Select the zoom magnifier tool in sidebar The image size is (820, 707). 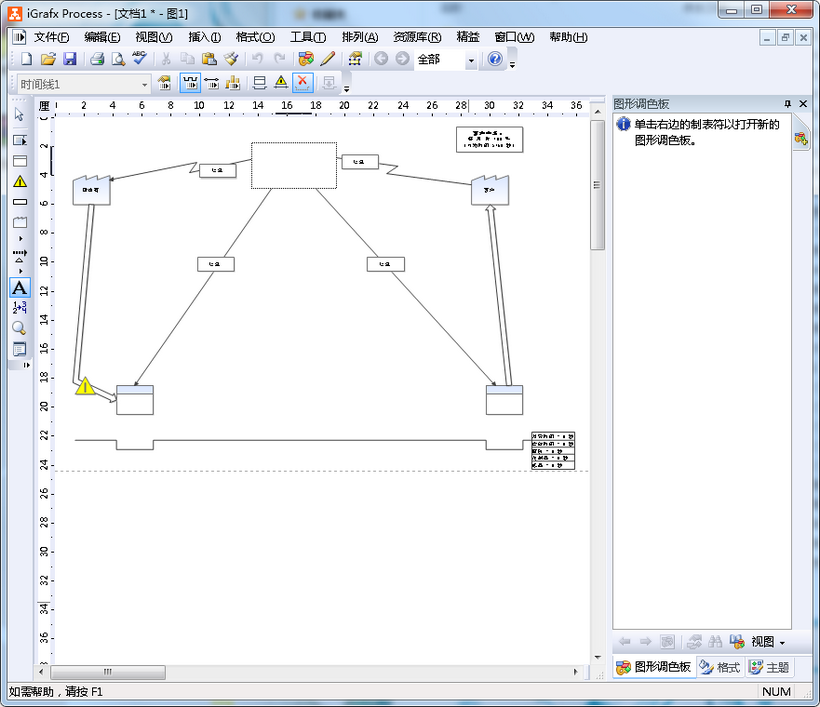coord(19,328)
